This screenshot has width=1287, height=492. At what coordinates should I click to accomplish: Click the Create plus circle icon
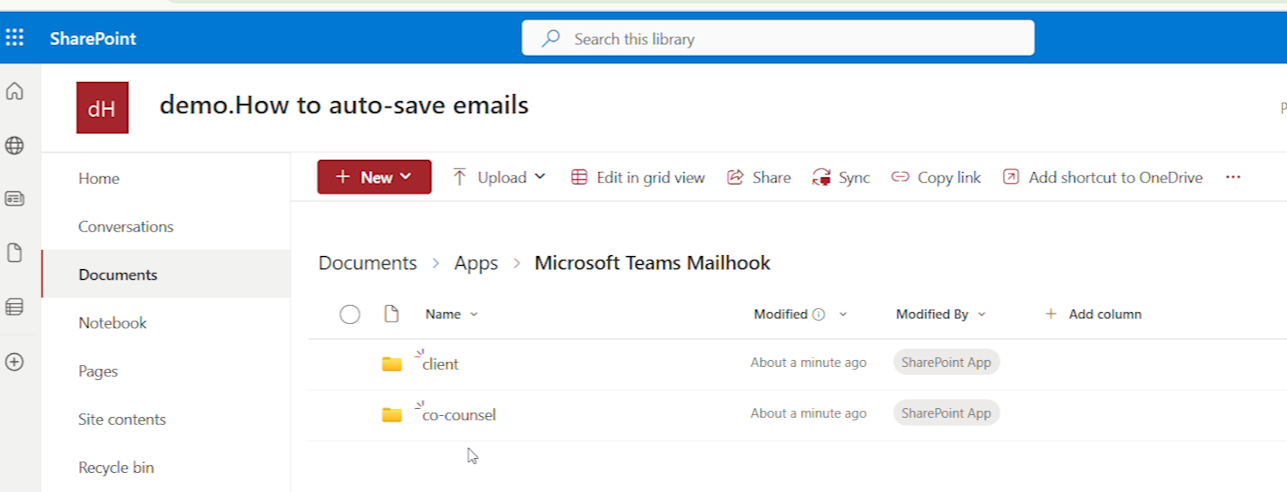(x=14, y=362)
